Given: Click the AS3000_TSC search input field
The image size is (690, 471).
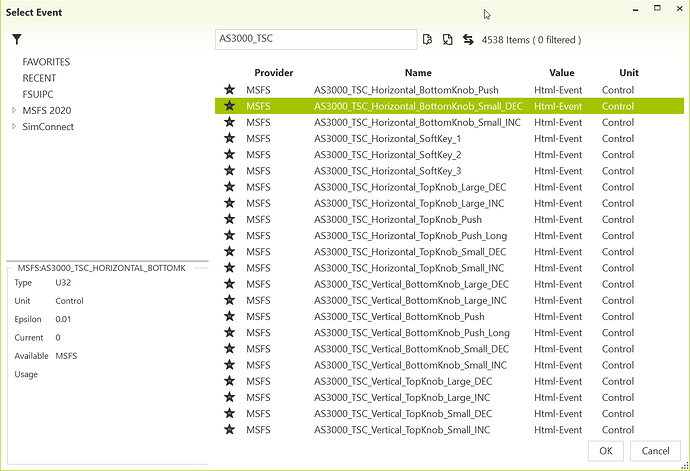Looking at the screenshot, I should tap(316, 40).
